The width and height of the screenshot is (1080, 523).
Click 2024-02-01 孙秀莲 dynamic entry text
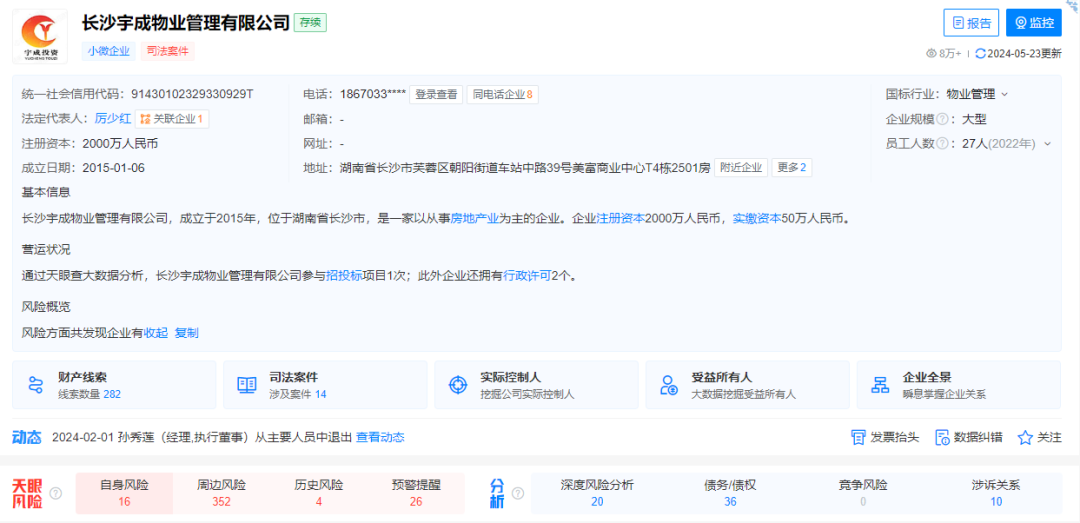pos(202,438)
